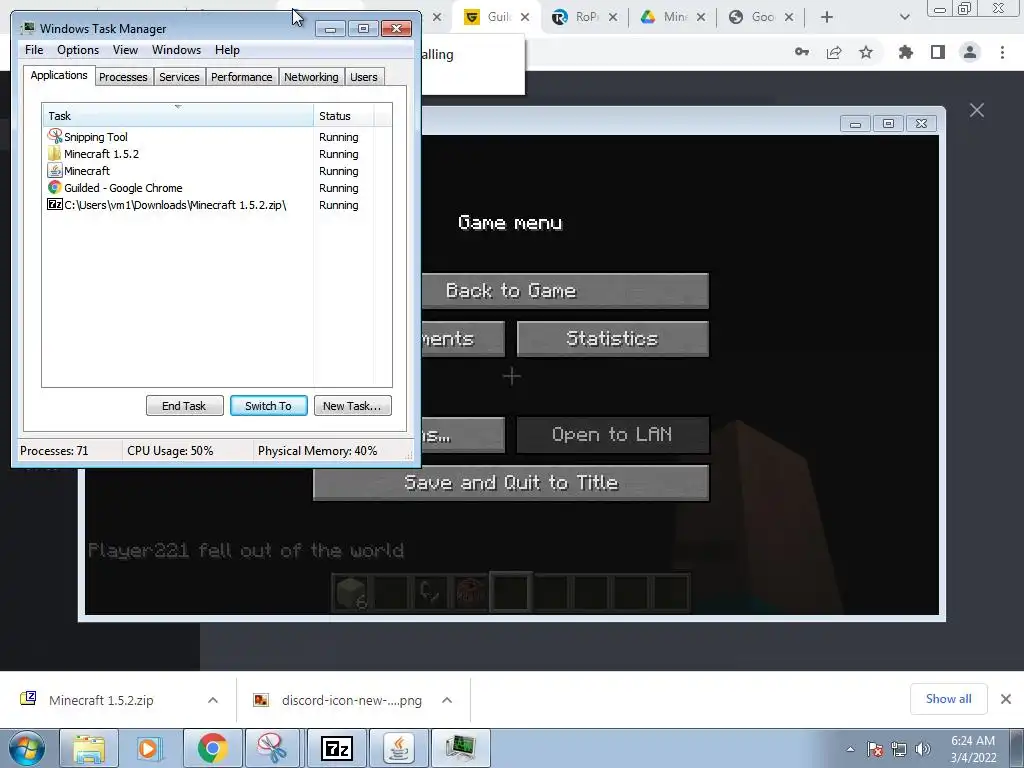
Task: Open the View menu in Task Manager
Action: tap(125, 50)
